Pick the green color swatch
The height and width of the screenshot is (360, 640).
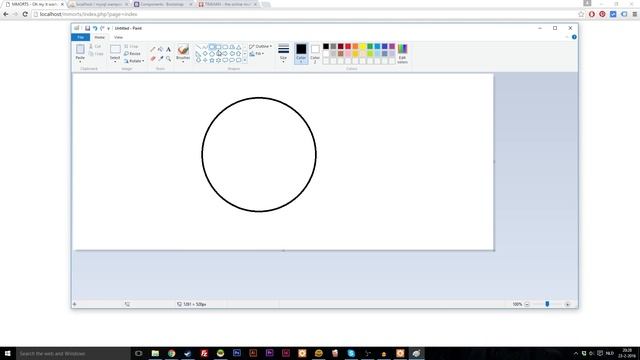click(x=370, y=47)
